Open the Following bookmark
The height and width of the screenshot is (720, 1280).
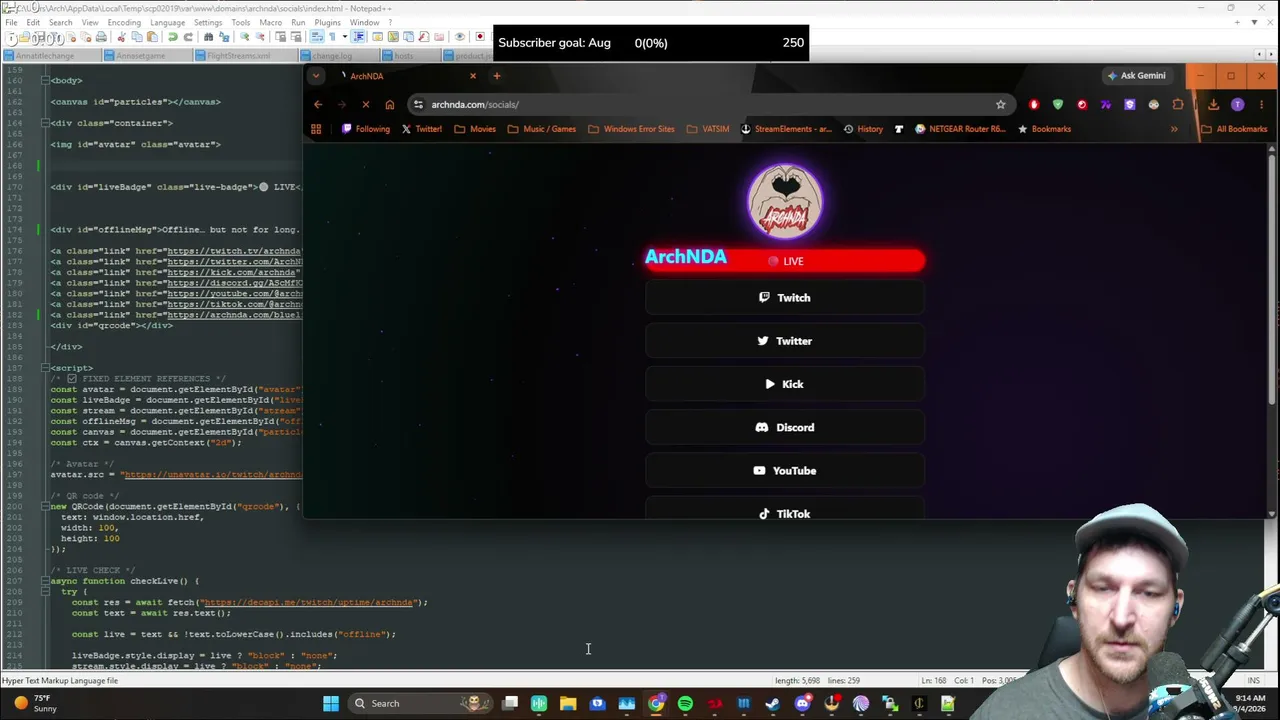click(x=366, y=129)
